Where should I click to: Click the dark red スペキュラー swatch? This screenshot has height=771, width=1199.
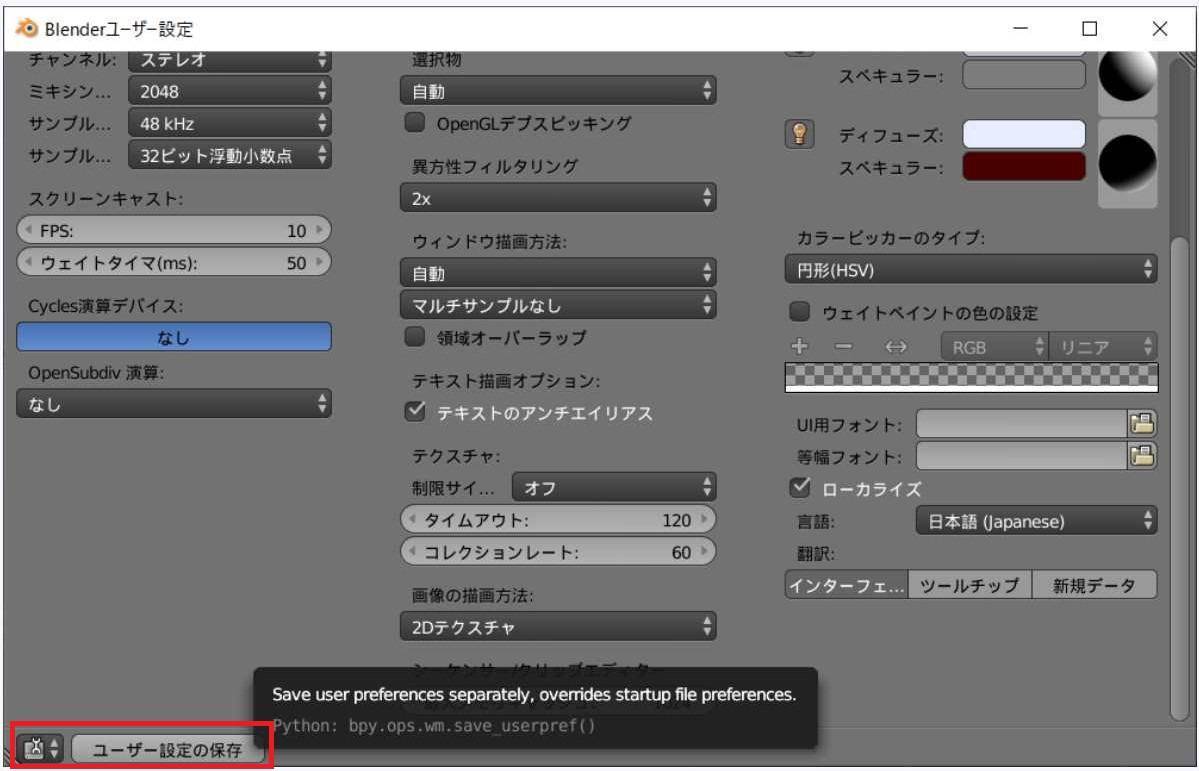(1023, 167)
